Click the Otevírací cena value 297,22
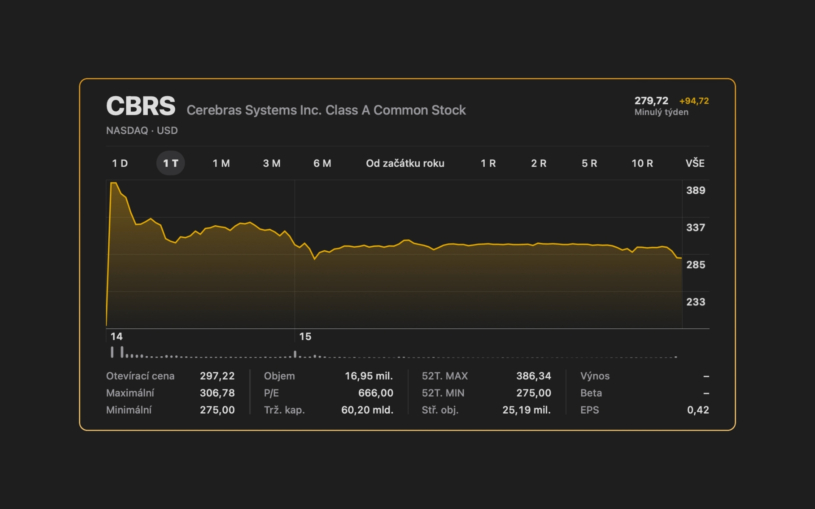This screenshot has height=509, width=815. (x=217, y=376)
